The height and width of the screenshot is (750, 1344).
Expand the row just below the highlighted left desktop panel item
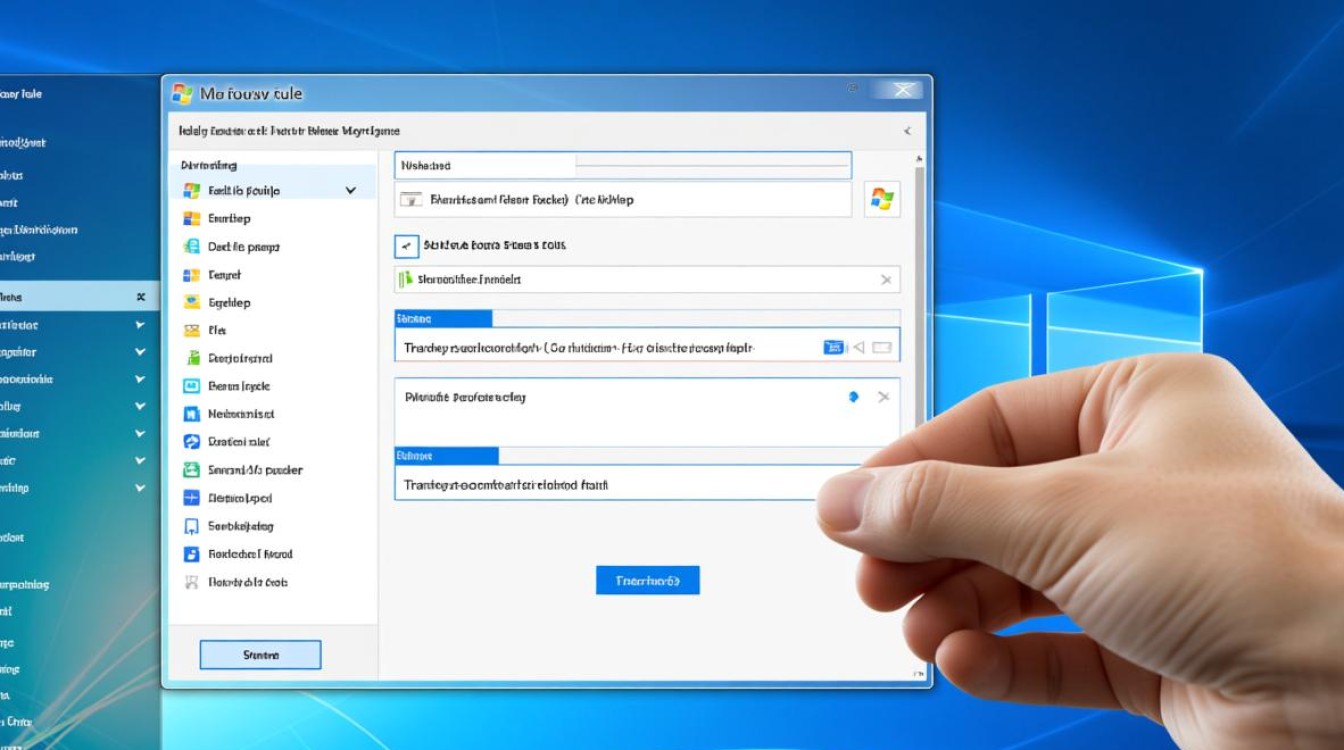(x=140, y=325)
